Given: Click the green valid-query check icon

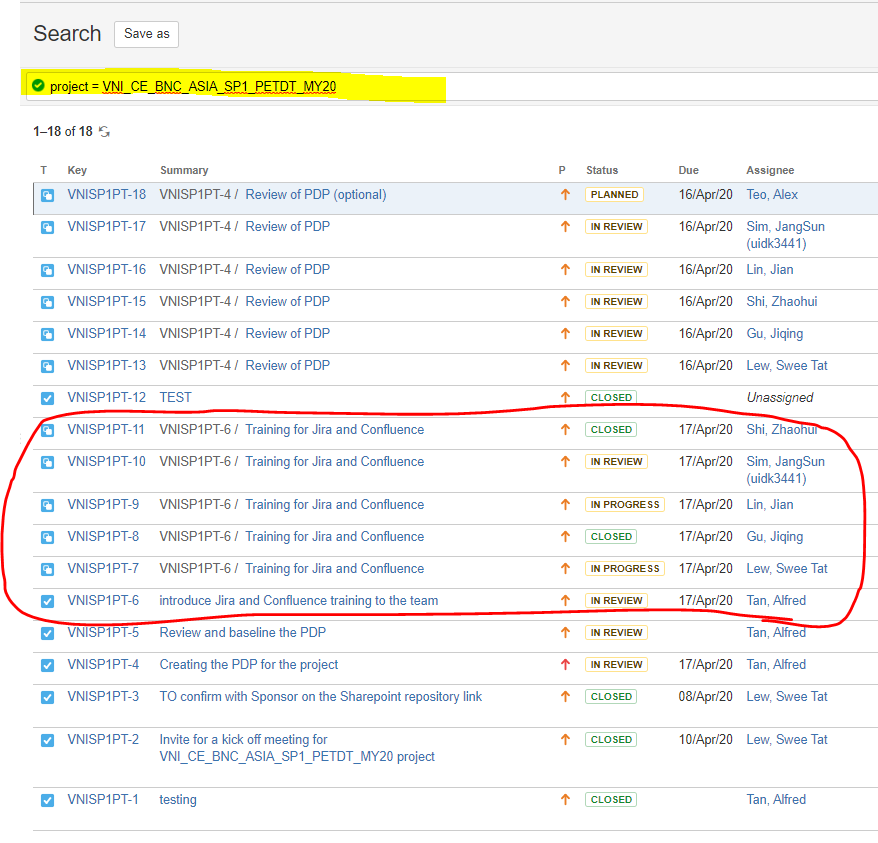Looking at the screenshot, I should (x=38, y=86).
